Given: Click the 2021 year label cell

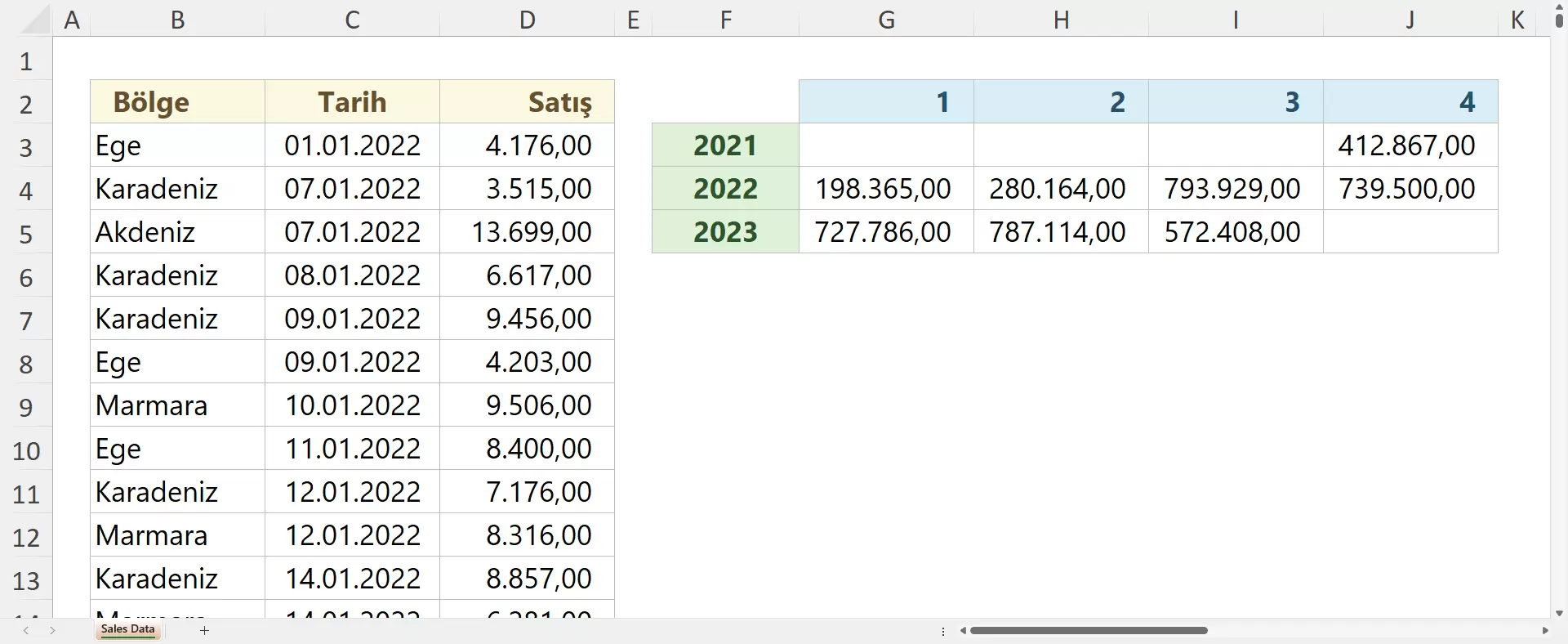Looking at the screenshot, I should pos(725,145).
